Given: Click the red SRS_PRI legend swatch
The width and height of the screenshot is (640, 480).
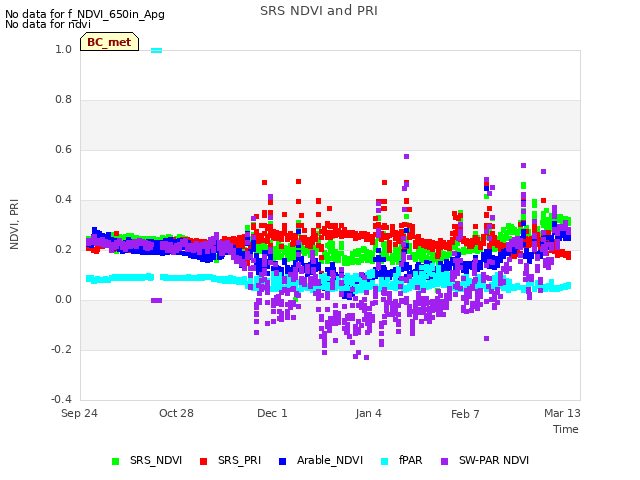Looking at the screenshot, I should (204, 462).
